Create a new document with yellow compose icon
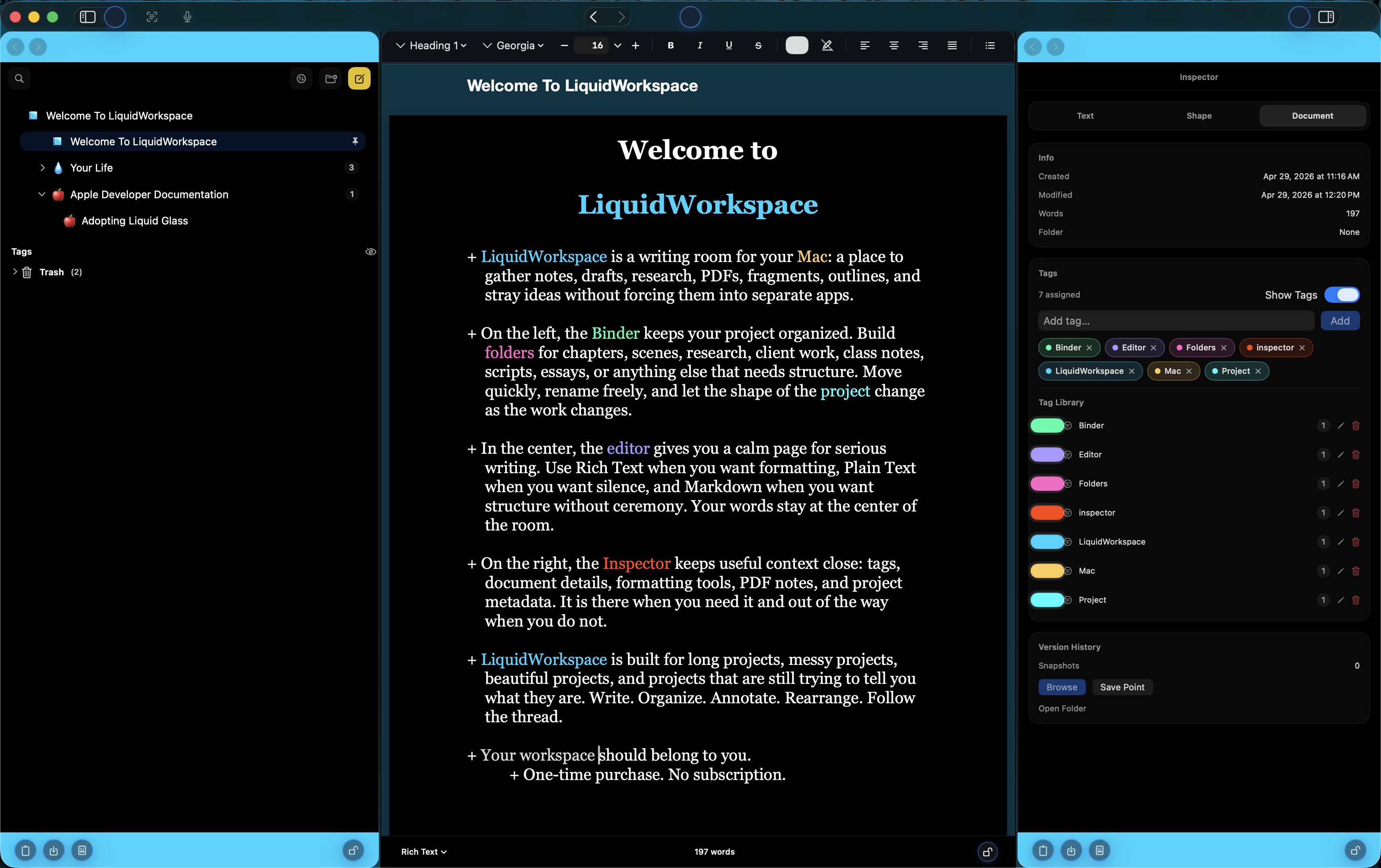 (360, 79)
